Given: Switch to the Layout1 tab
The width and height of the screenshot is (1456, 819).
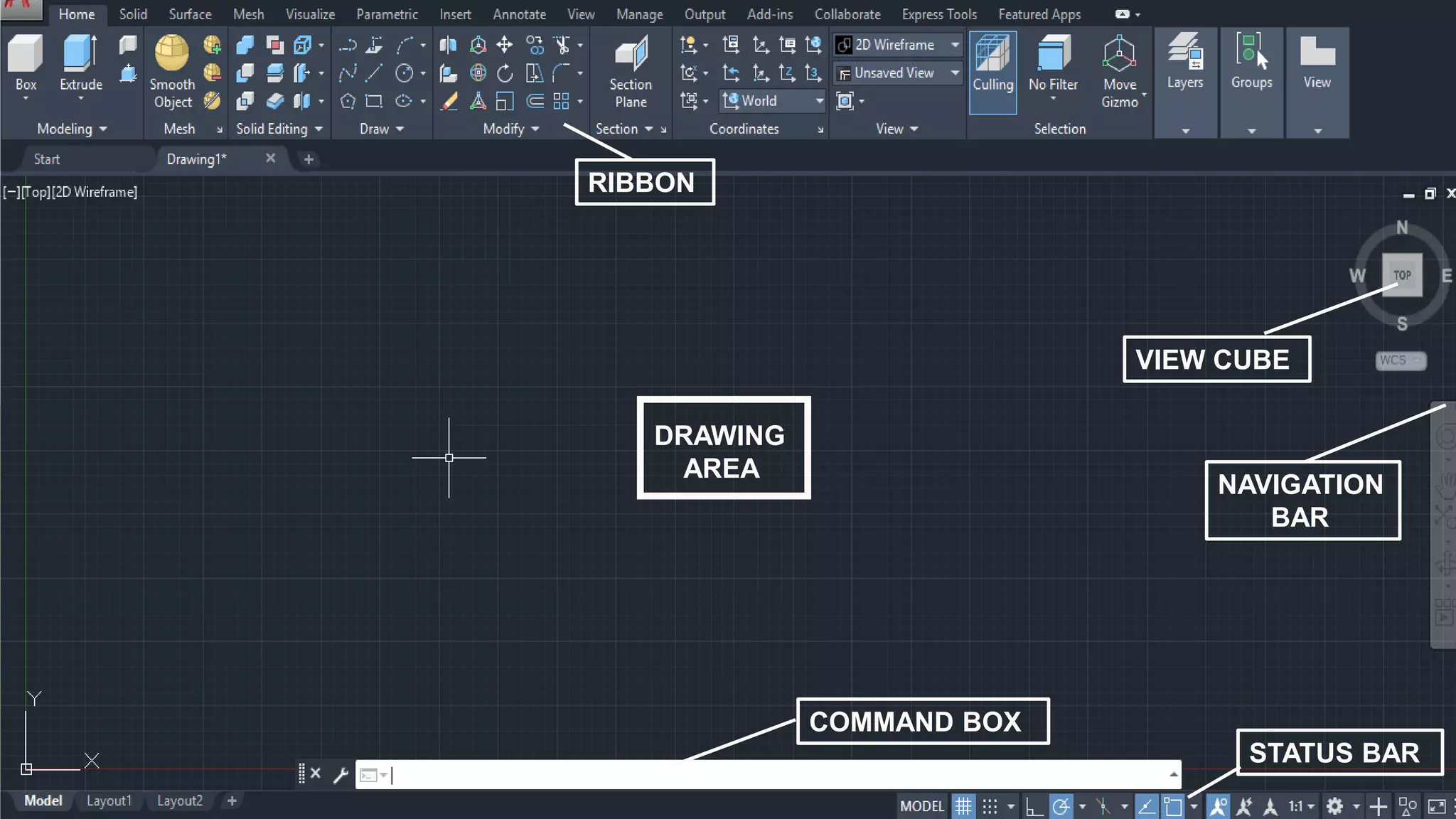Looking at the screenshot, I should click(x=109, y=801).
